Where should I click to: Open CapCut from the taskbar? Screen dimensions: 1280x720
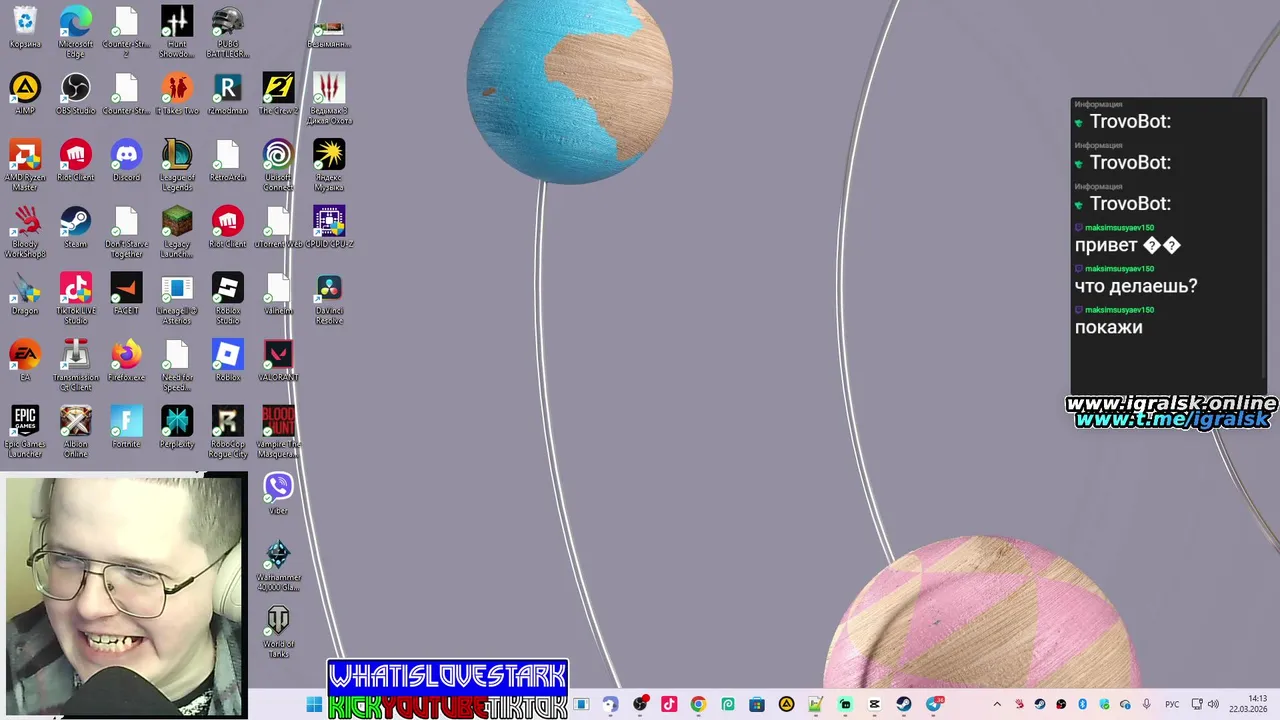tap(874, 705)
